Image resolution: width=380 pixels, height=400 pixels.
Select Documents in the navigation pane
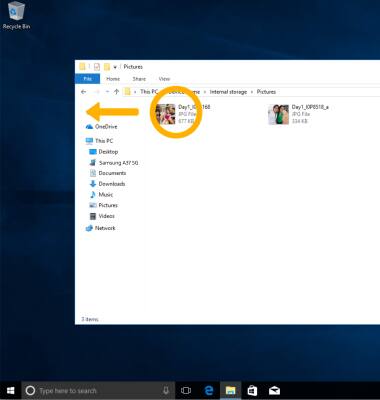click(x=107, y=173)
